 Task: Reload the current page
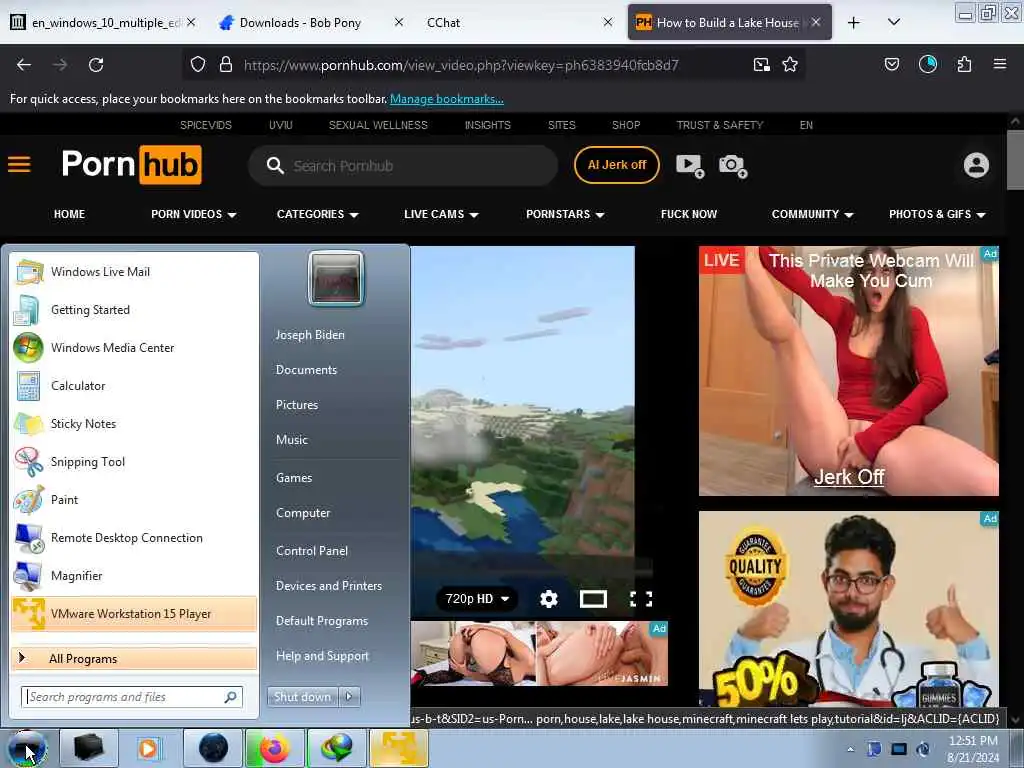[96, 65]
